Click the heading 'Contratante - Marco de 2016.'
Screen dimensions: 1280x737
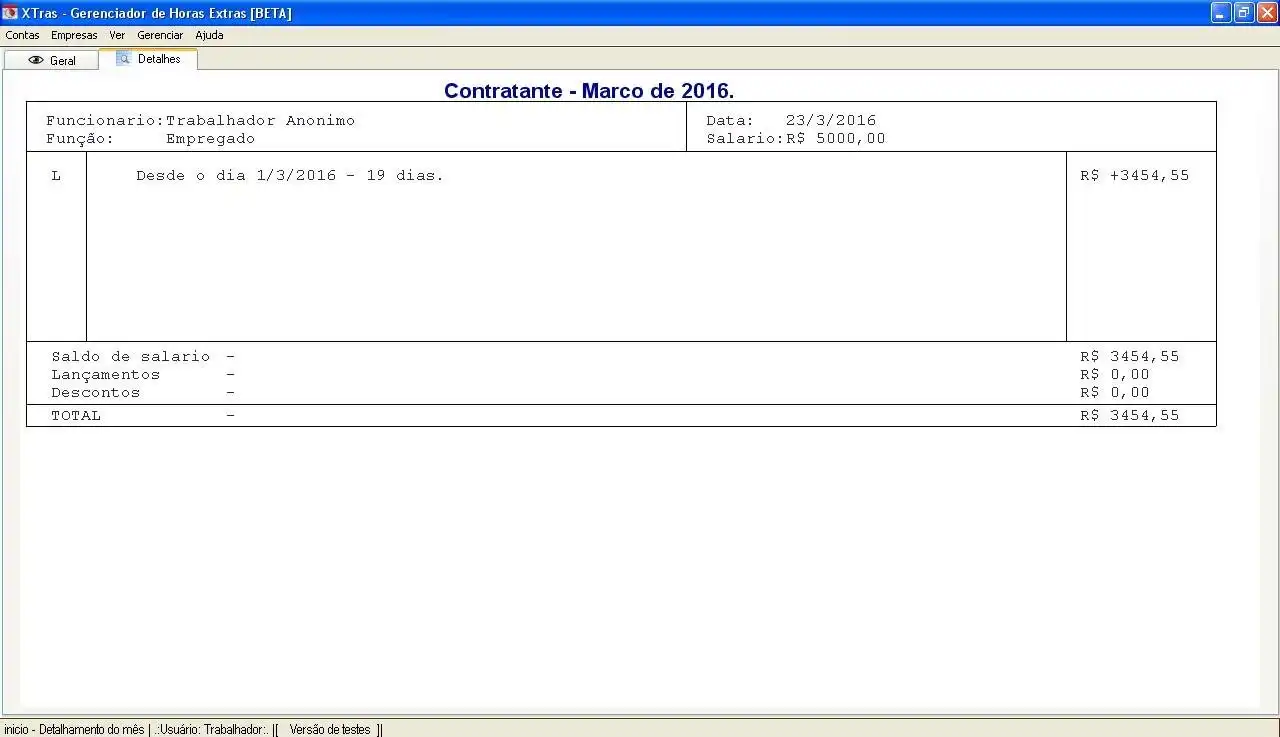click(x=589, y=91)
